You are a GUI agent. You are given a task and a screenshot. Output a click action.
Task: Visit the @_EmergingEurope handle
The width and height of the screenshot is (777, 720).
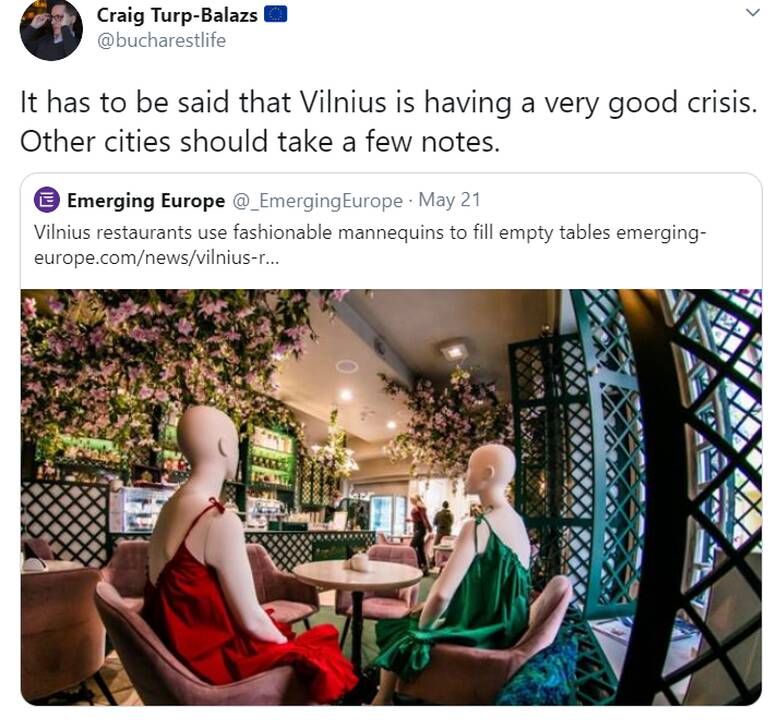pyautogui.click(x=317, y=201)
